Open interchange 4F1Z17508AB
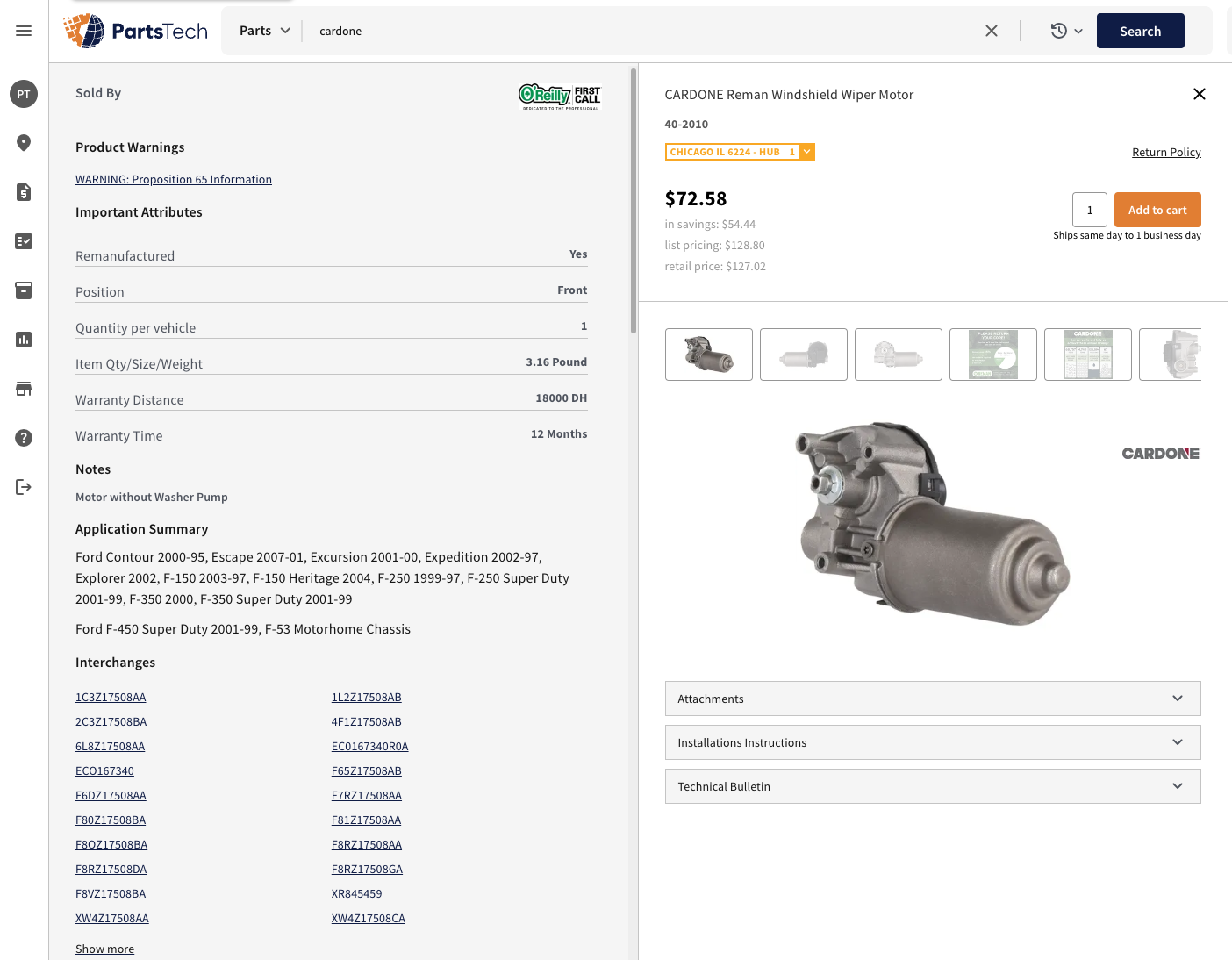Viewport: 1232px width, 960px height. click(x=366, y=721)
